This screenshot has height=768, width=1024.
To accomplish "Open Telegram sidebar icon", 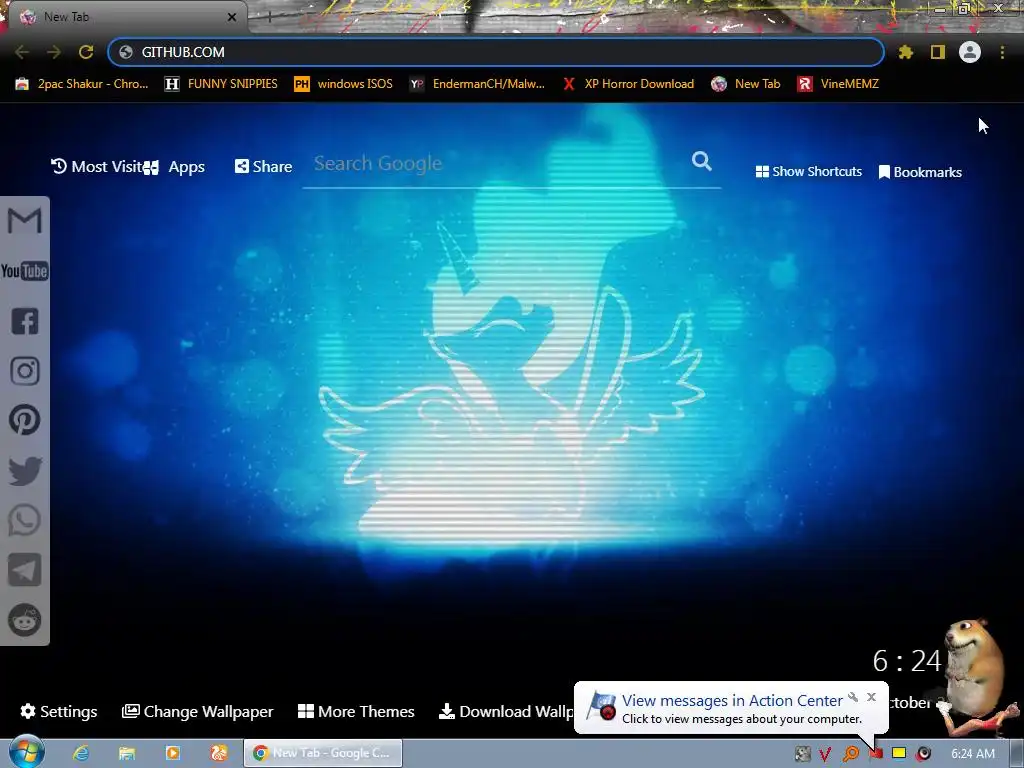I will pos(25,569).
